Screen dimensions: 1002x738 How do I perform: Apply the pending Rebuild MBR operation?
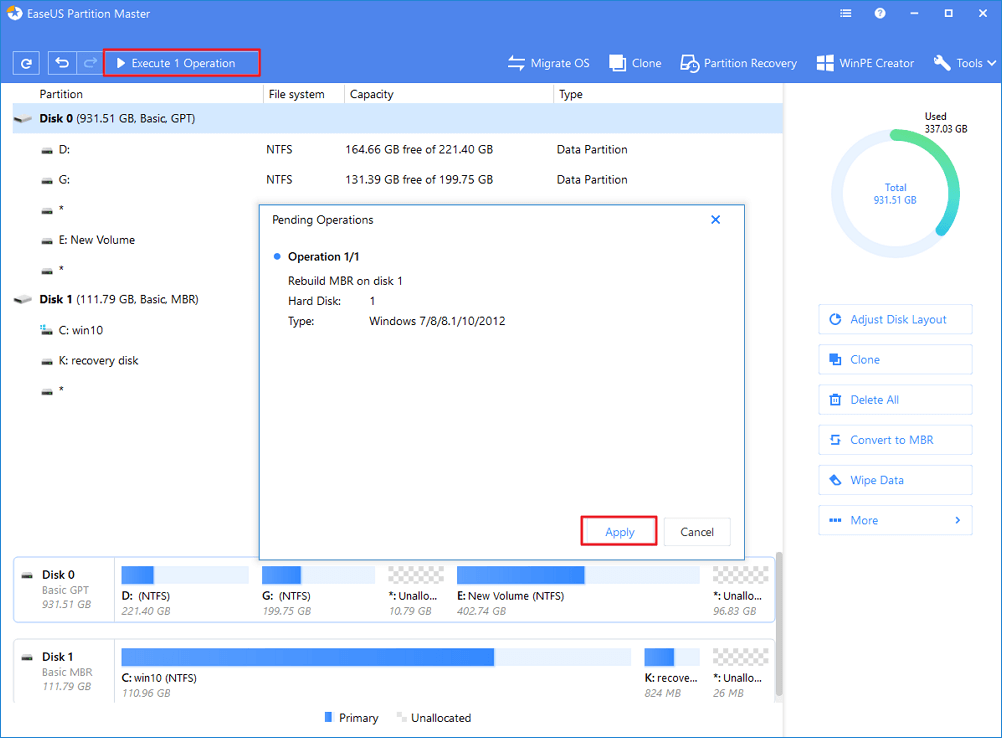pyautogui.click(x=619, y=532)
